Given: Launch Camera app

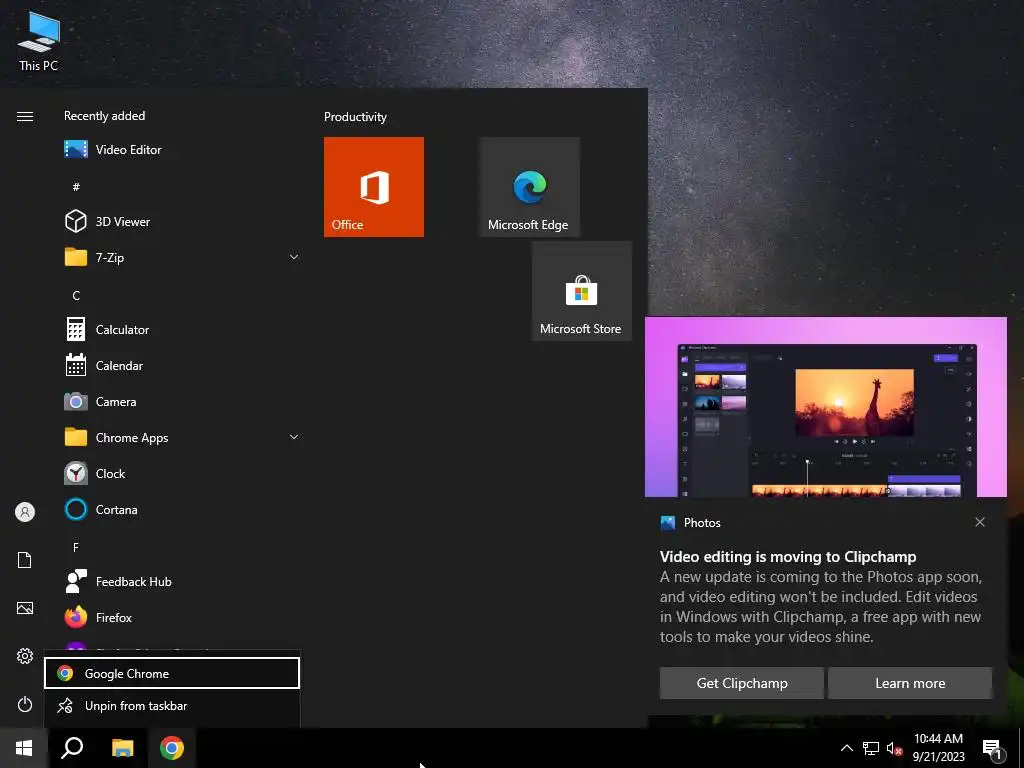Looking at the screenshot, I should pos(183,402).
